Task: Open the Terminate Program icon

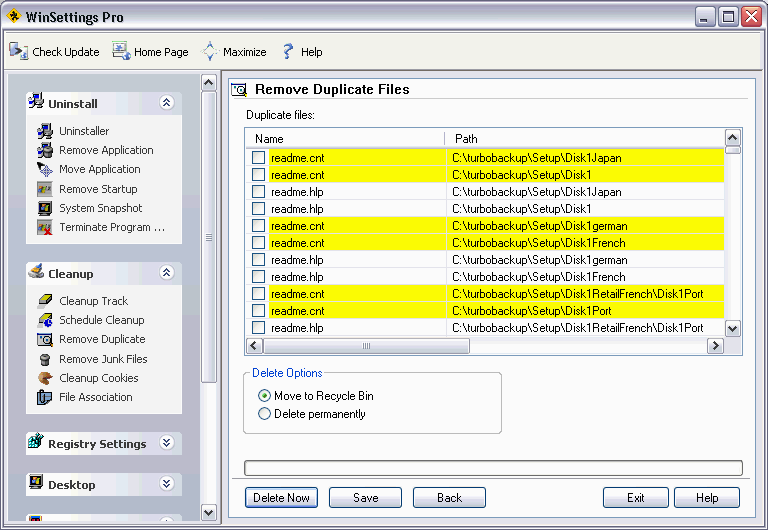Action: [45, 227]
